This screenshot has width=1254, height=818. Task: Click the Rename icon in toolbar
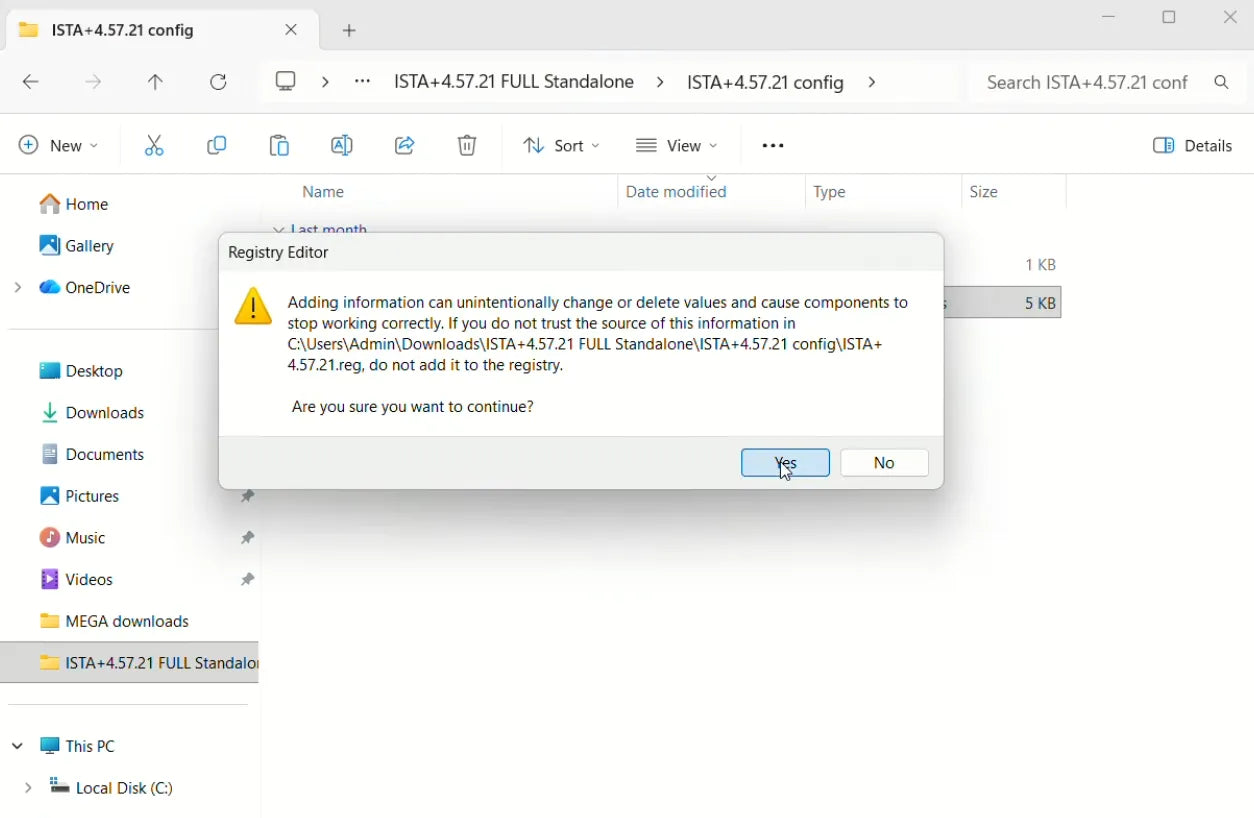341,146
